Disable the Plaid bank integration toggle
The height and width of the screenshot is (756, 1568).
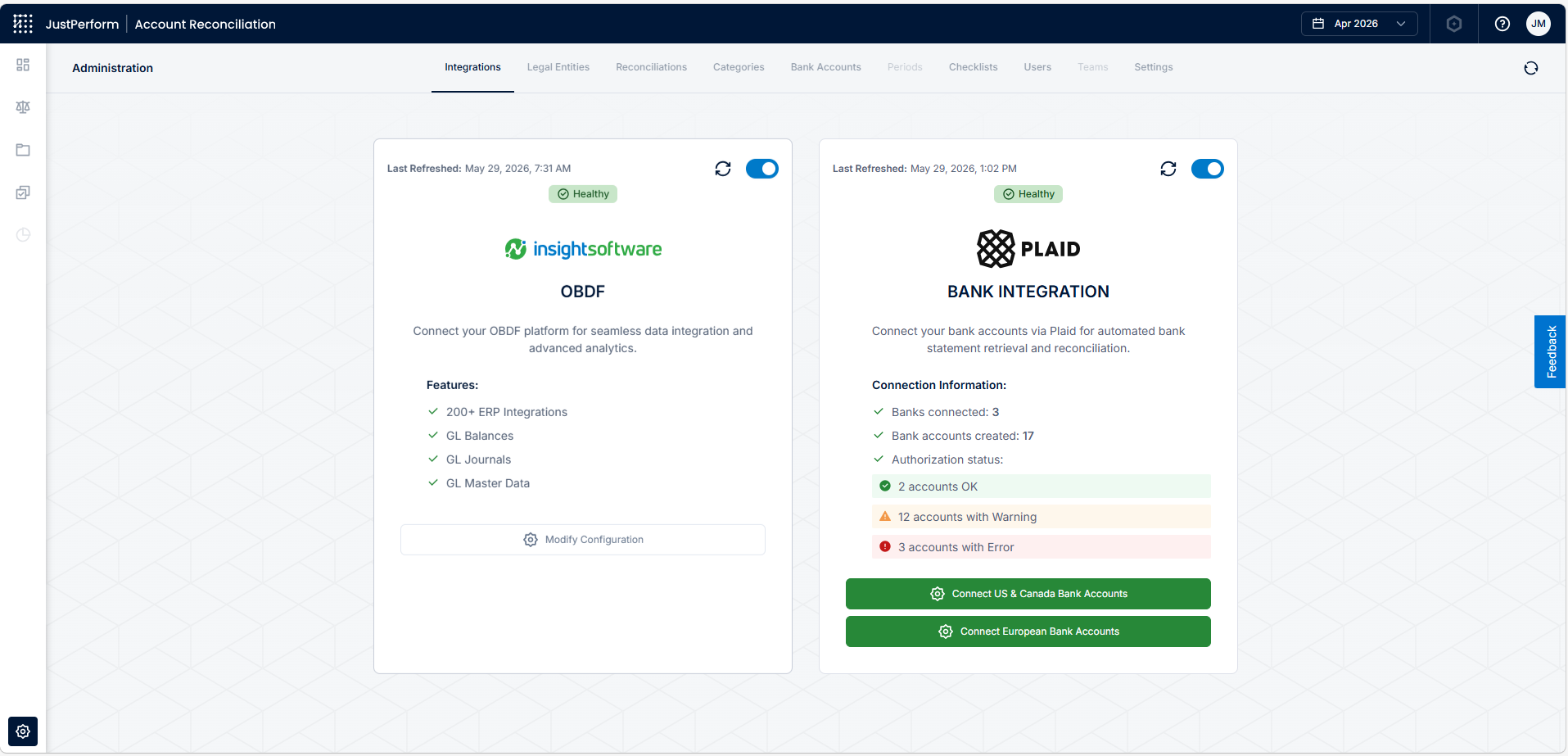pos(1208,169)
